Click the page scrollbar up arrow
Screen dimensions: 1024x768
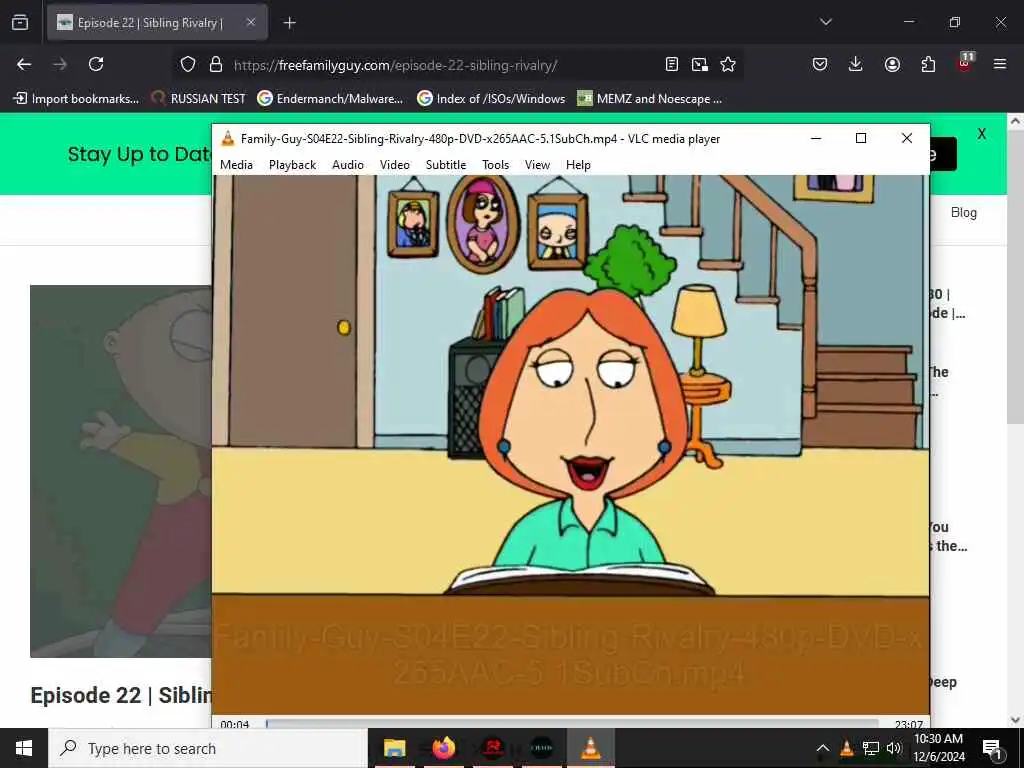tap(1016, 121)
